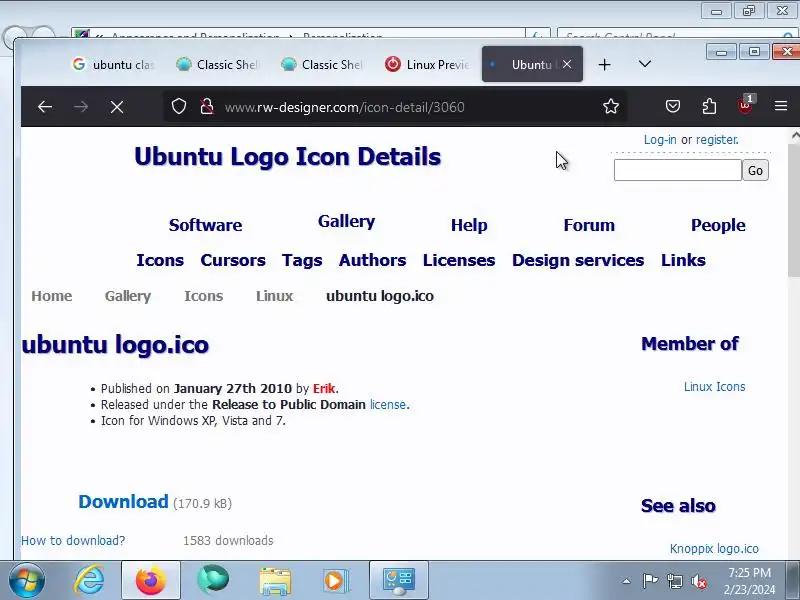Open the Control Panel taskbar icon
This screenshot has height=600, width=800.
(398, 581)
